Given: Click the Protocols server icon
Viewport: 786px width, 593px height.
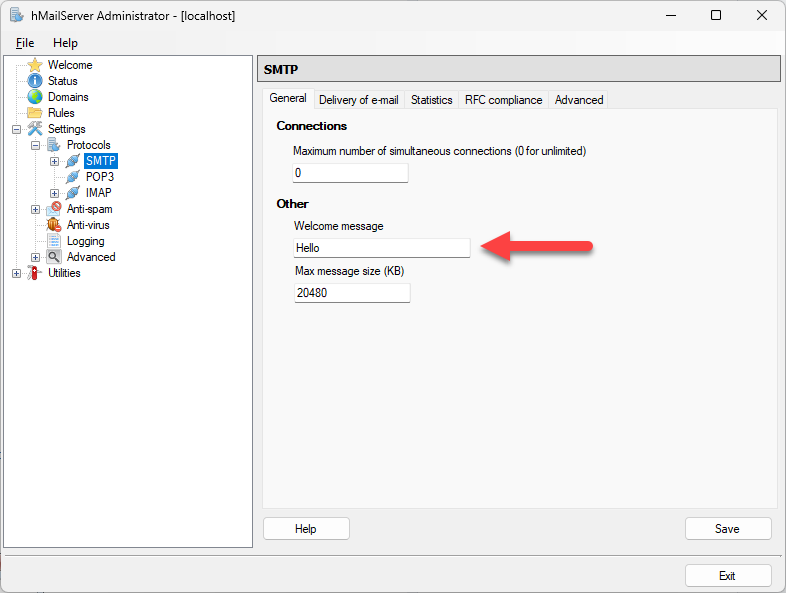Looking at the screenshot, I should coord(54,145).
